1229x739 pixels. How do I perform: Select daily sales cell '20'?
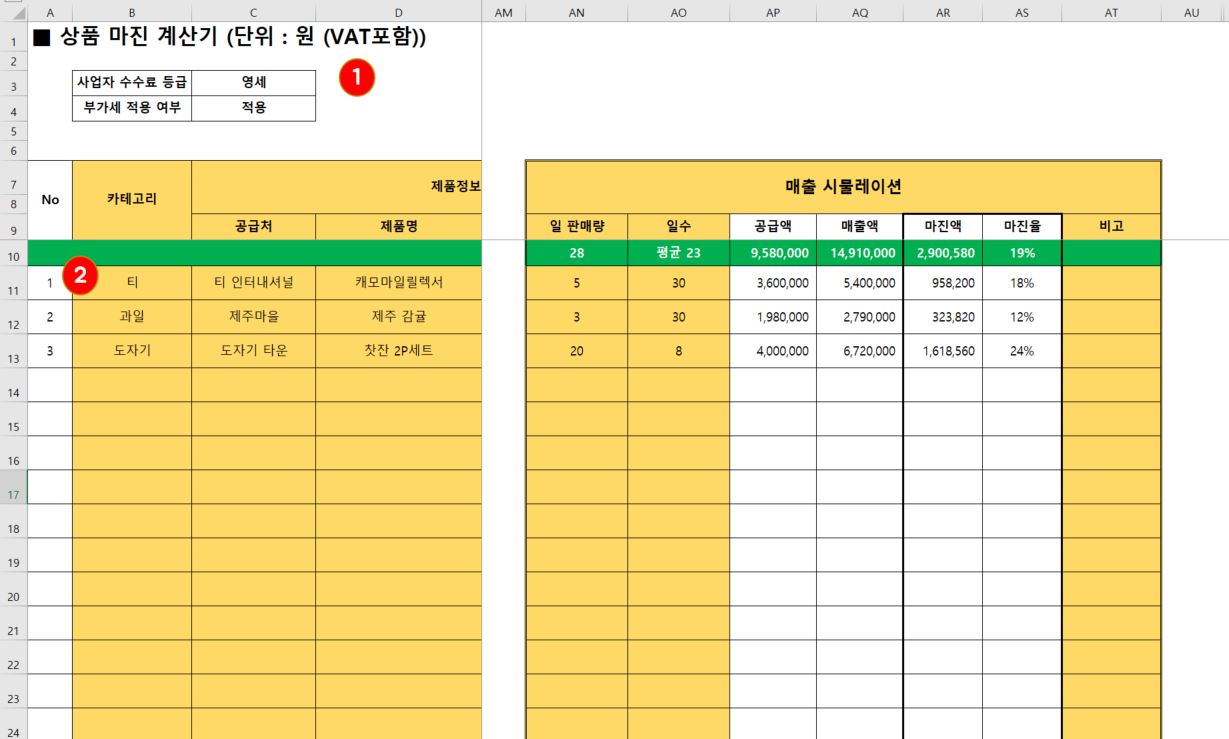pyautogui.click(x=577, y=351)
